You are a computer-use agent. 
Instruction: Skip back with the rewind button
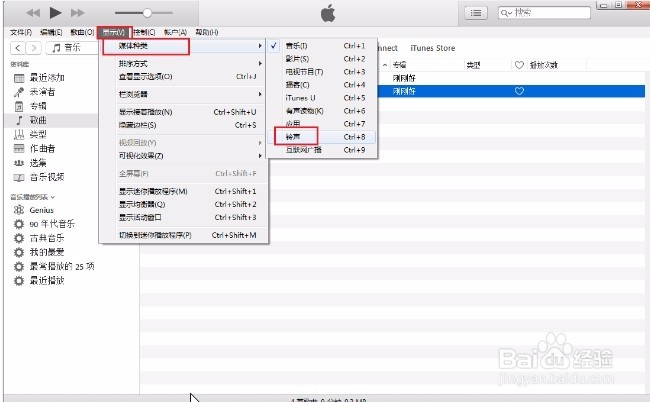[33, 13]
